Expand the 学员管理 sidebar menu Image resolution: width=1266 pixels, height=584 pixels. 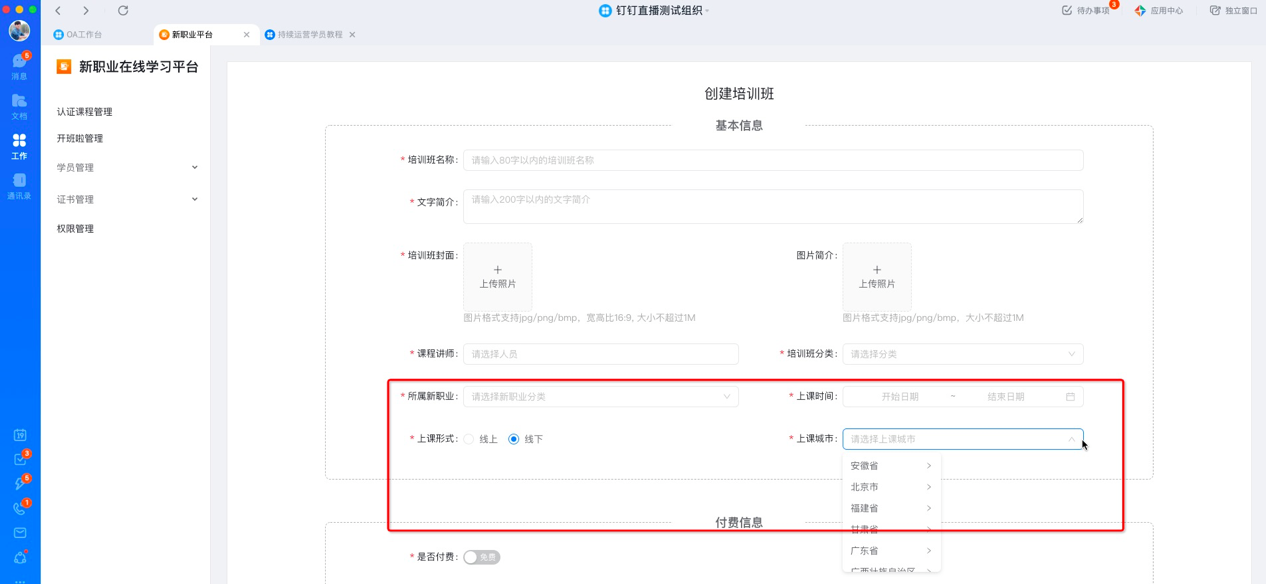tap(126, 168)
